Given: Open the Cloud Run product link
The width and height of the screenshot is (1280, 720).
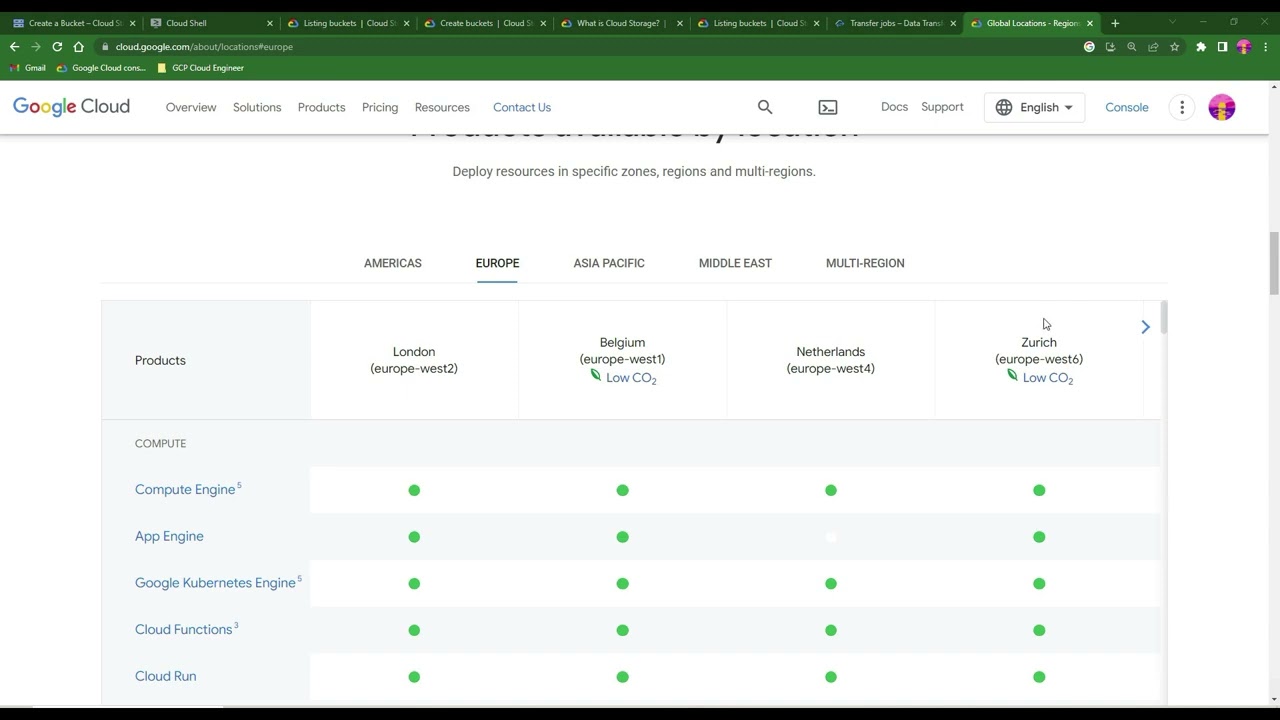Looking at the screenshot, I should coord(166,676).
